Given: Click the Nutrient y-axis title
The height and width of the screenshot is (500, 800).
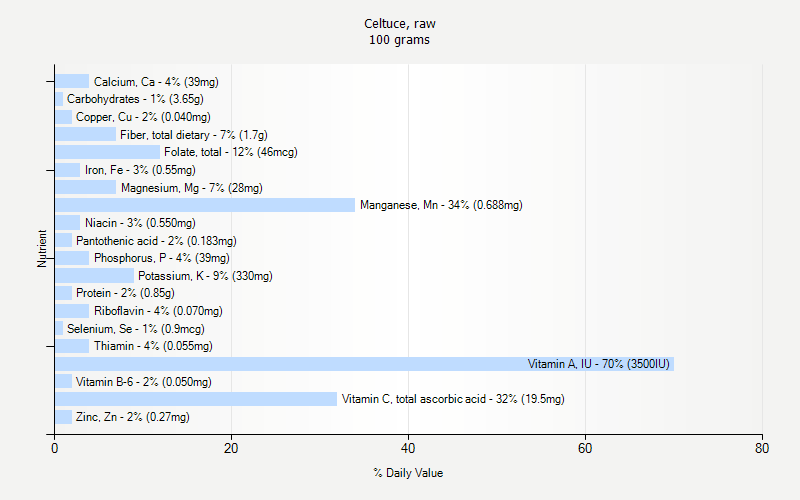Looking at the screenshot, I should point(43,249).
